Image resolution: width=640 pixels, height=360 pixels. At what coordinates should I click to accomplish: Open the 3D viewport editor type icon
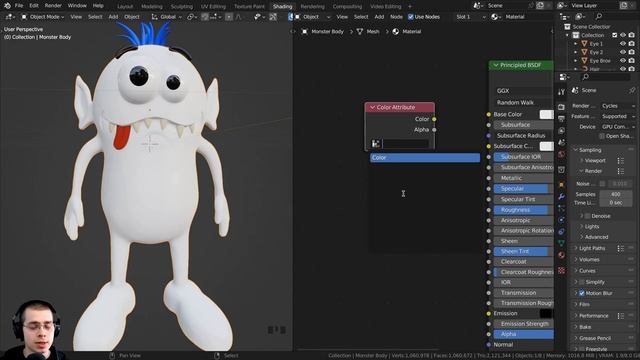click(x=9, y=17)
